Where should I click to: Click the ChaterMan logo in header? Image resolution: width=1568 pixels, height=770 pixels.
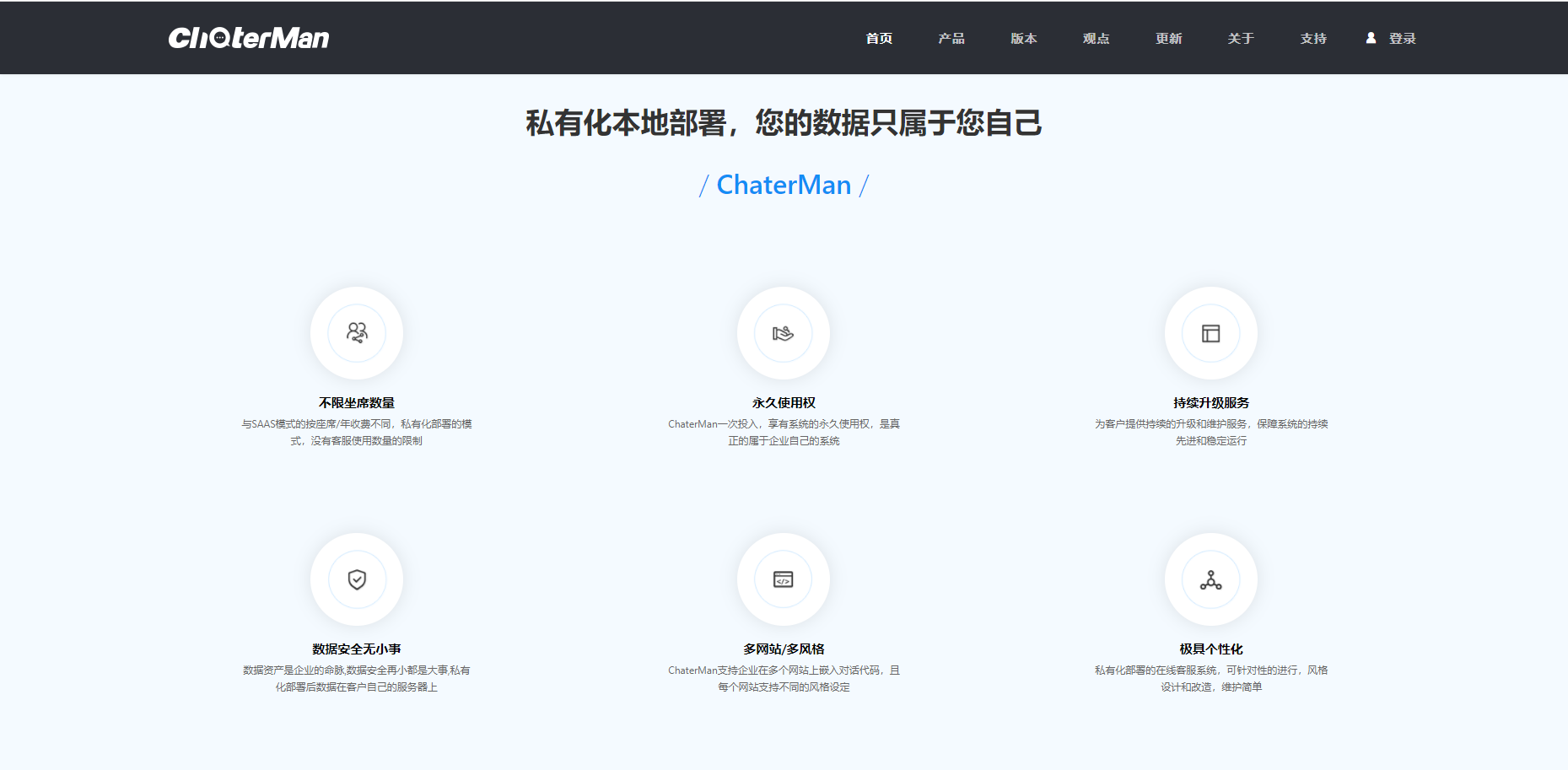click(249, 38)
